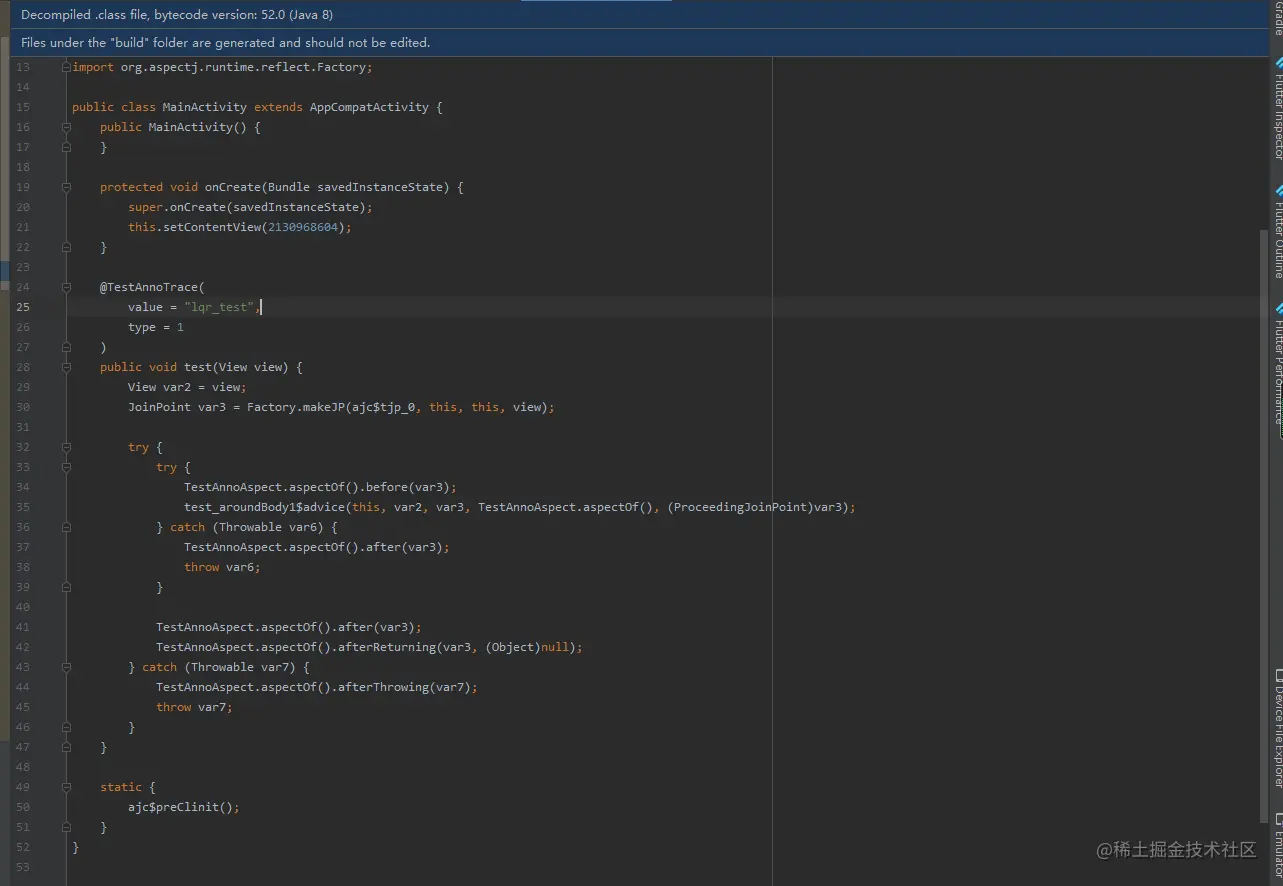
Task: Click fold end marker on line 22
Action: (66, 247)
